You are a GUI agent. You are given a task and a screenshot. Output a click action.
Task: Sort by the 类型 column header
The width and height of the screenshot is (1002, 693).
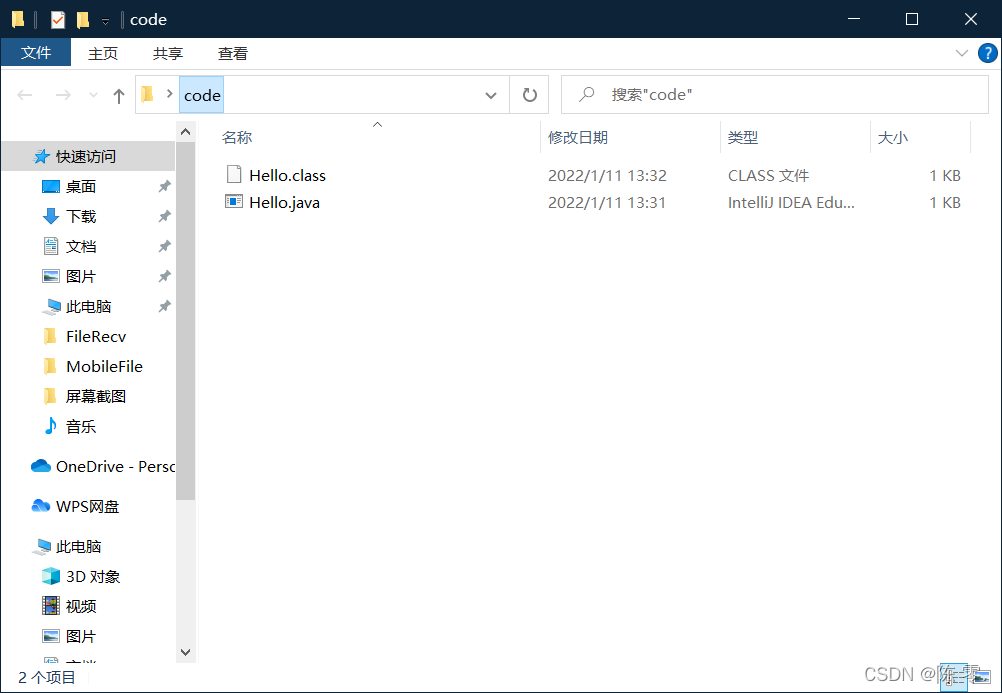(x=743, y=137)
